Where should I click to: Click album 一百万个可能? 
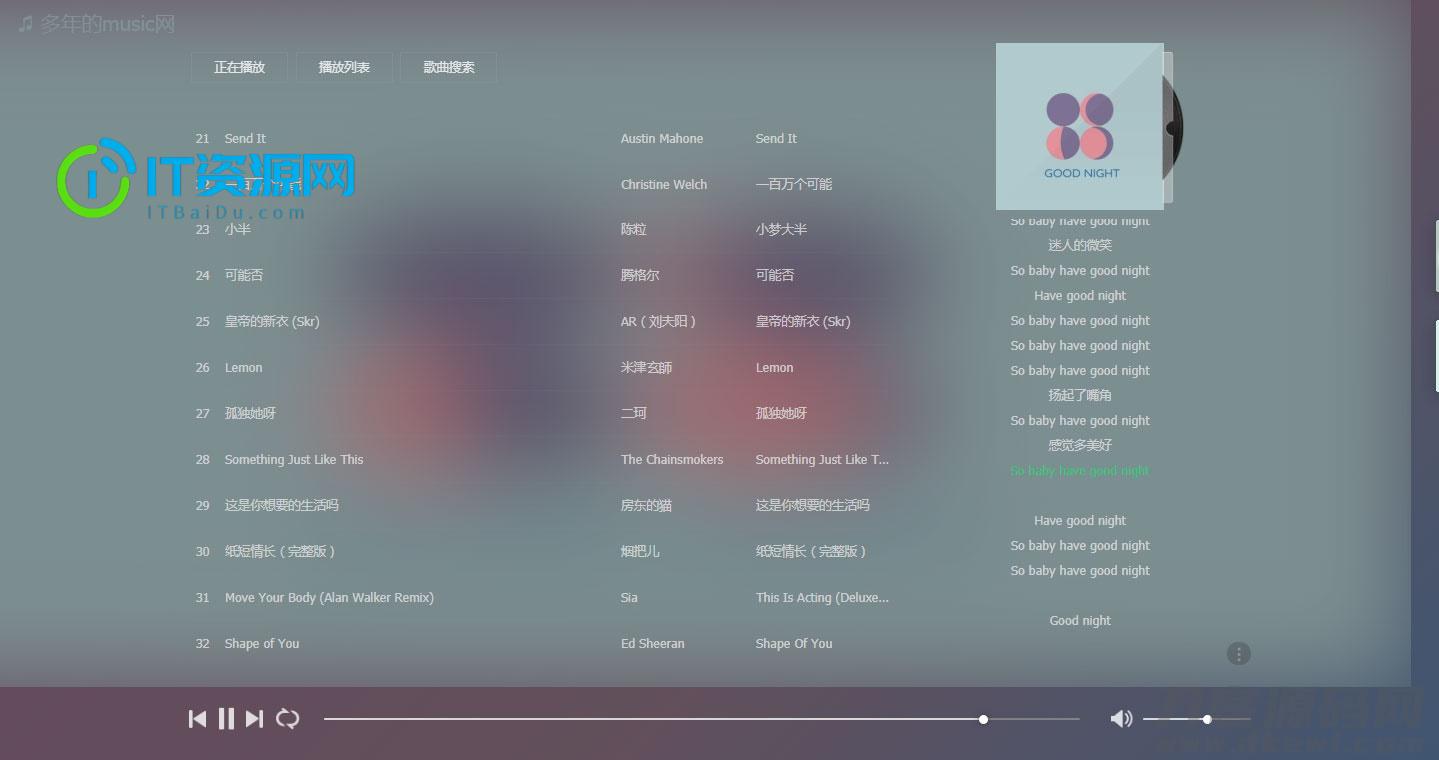(794, 184)
